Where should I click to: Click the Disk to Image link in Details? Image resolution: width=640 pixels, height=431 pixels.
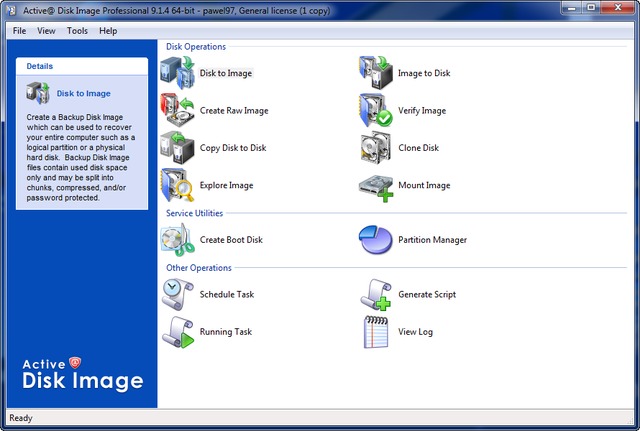[x=83, y=94]
